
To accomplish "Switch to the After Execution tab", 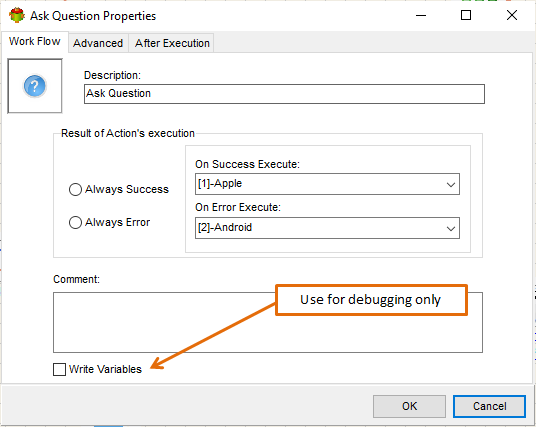I will 172,43.
